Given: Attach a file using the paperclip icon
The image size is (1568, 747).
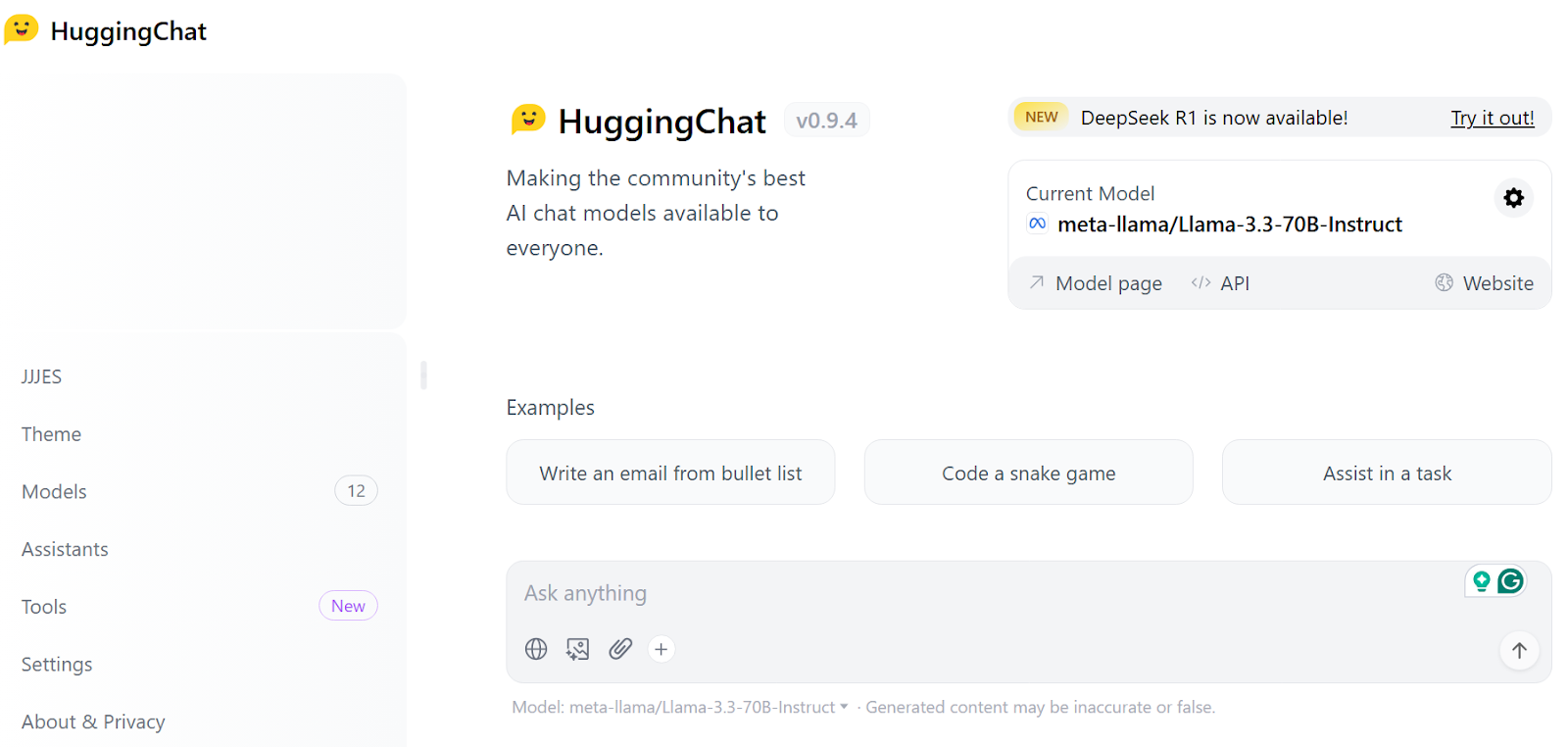Looking at the screenshot, I should (619, 648).
